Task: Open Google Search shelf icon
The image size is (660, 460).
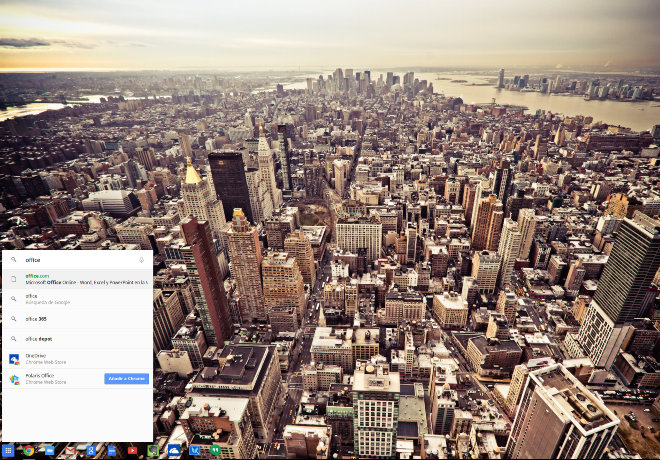Action: coord(90,451)
